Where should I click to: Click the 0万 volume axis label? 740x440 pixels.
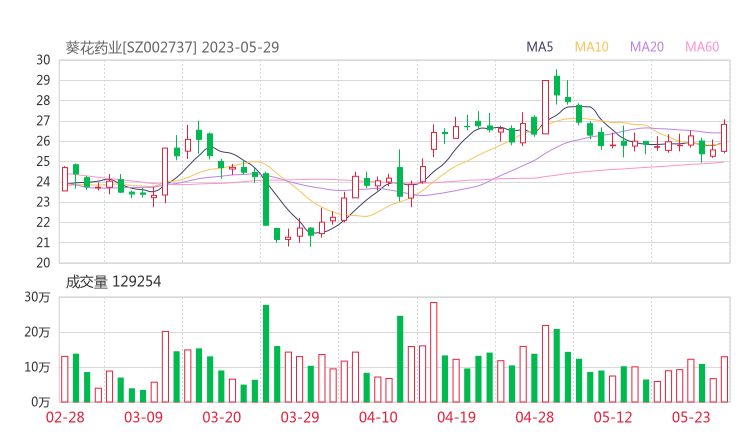41,402
